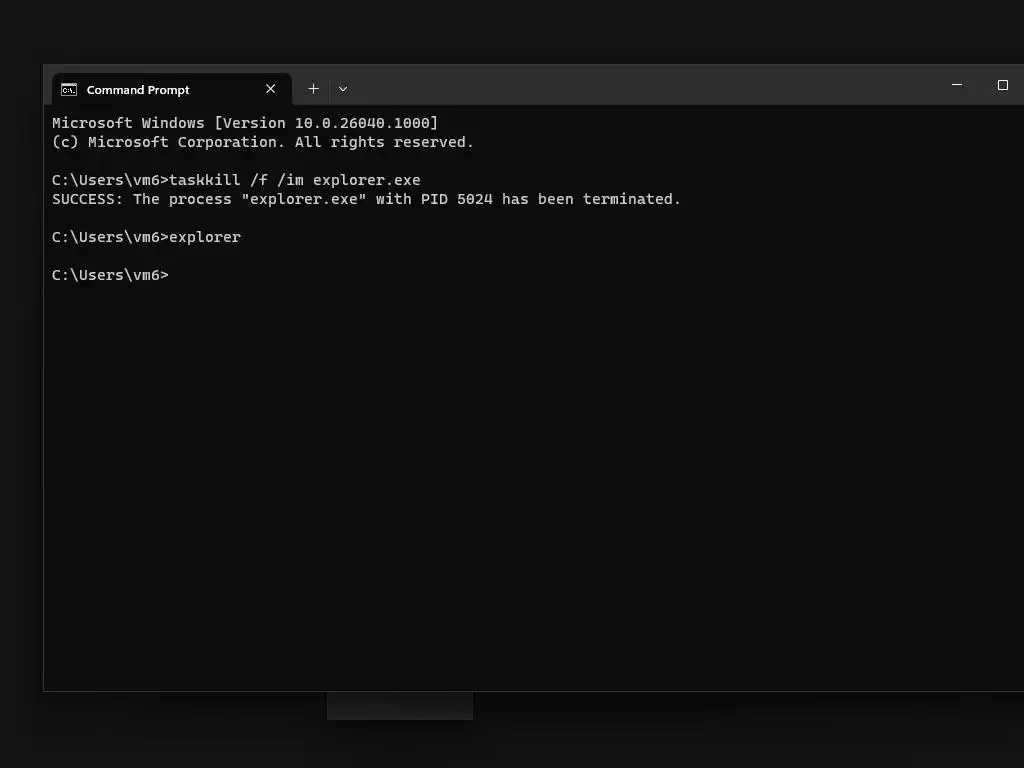Image resolution: width=1024 pixels, height=768 pixels.
Task: Click the last empty C:\Users\vm6> prompt
Action: (110, 275)
